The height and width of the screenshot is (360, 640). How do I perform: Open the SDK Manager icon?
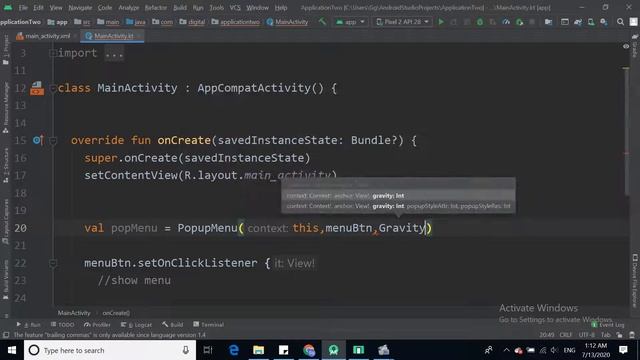coord(604,22)
